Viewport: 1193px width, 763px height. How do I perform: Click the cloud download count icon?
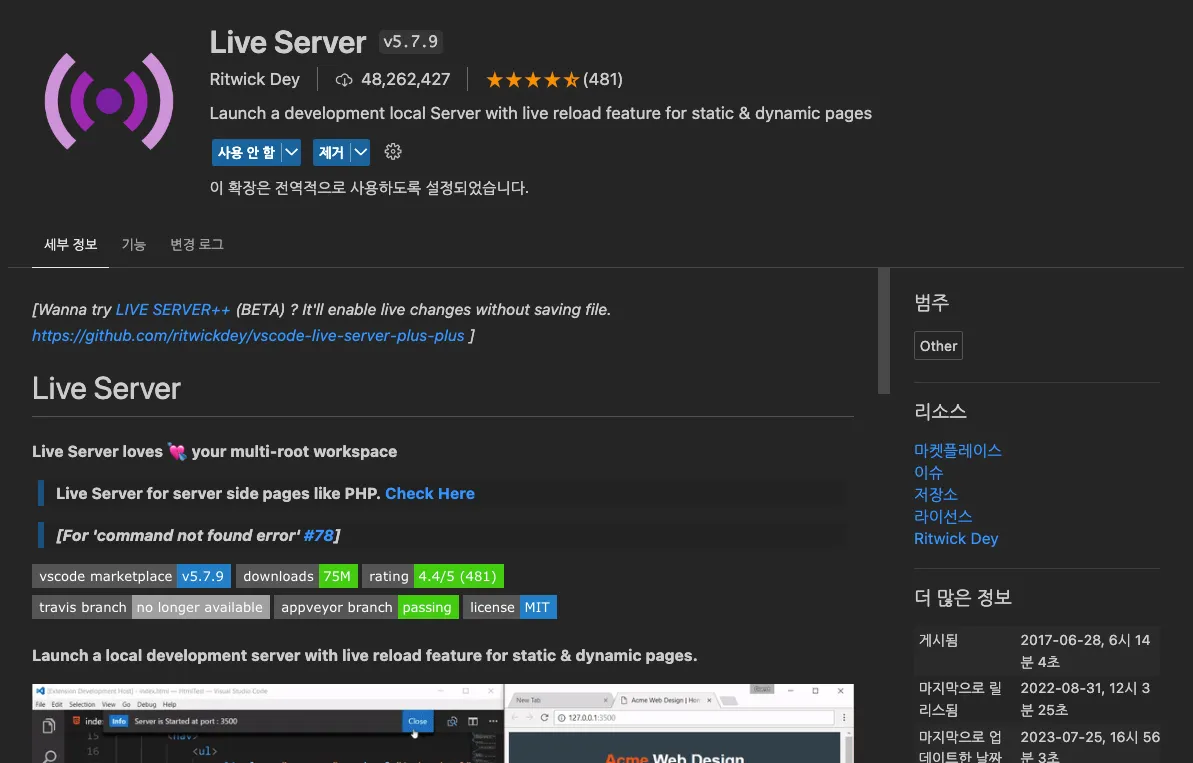344,80
